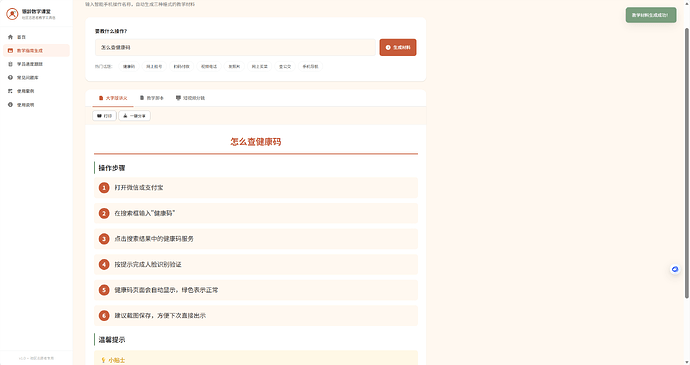Open the 首页 menu item
The image size is (690, 365).
(x=37, y=37)
